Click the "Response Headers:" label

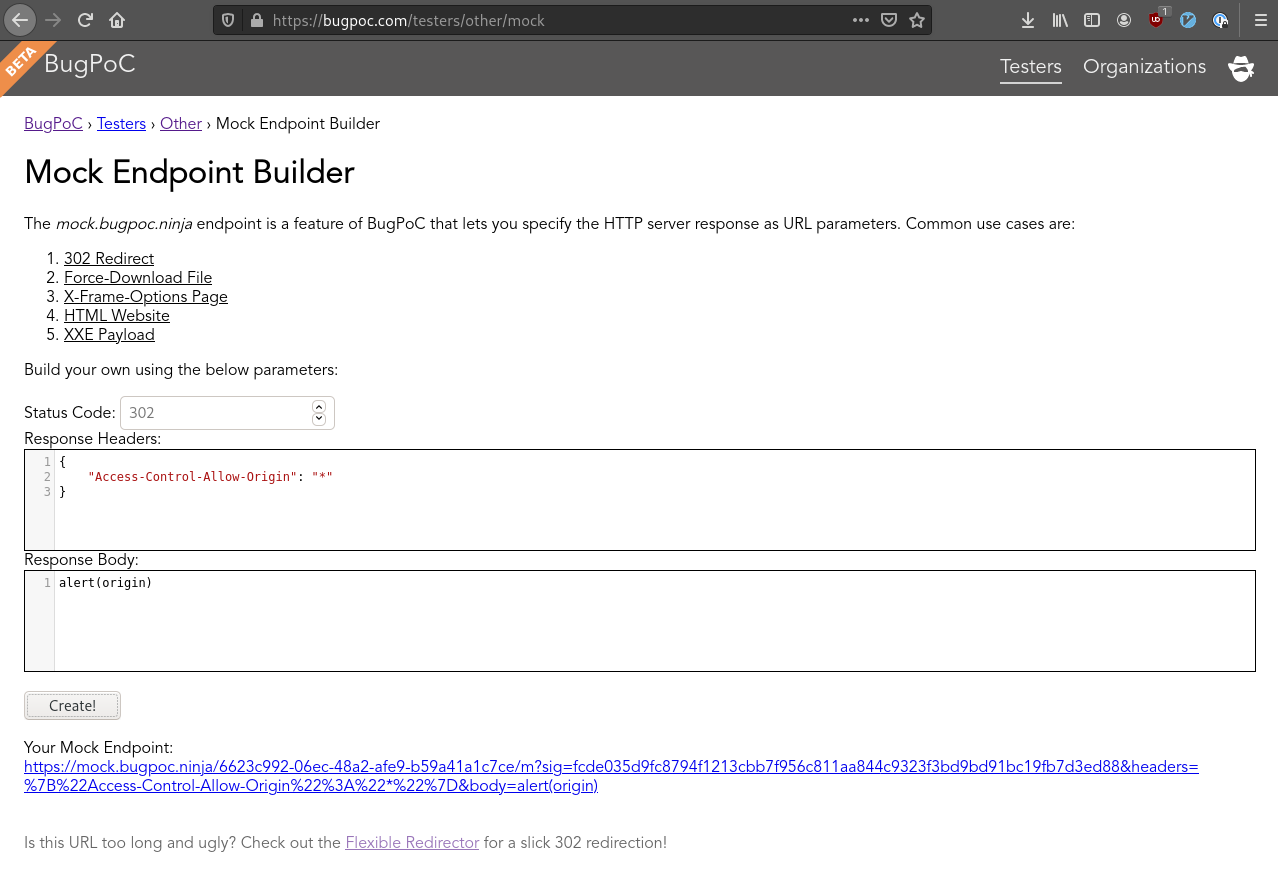[92, 439]
